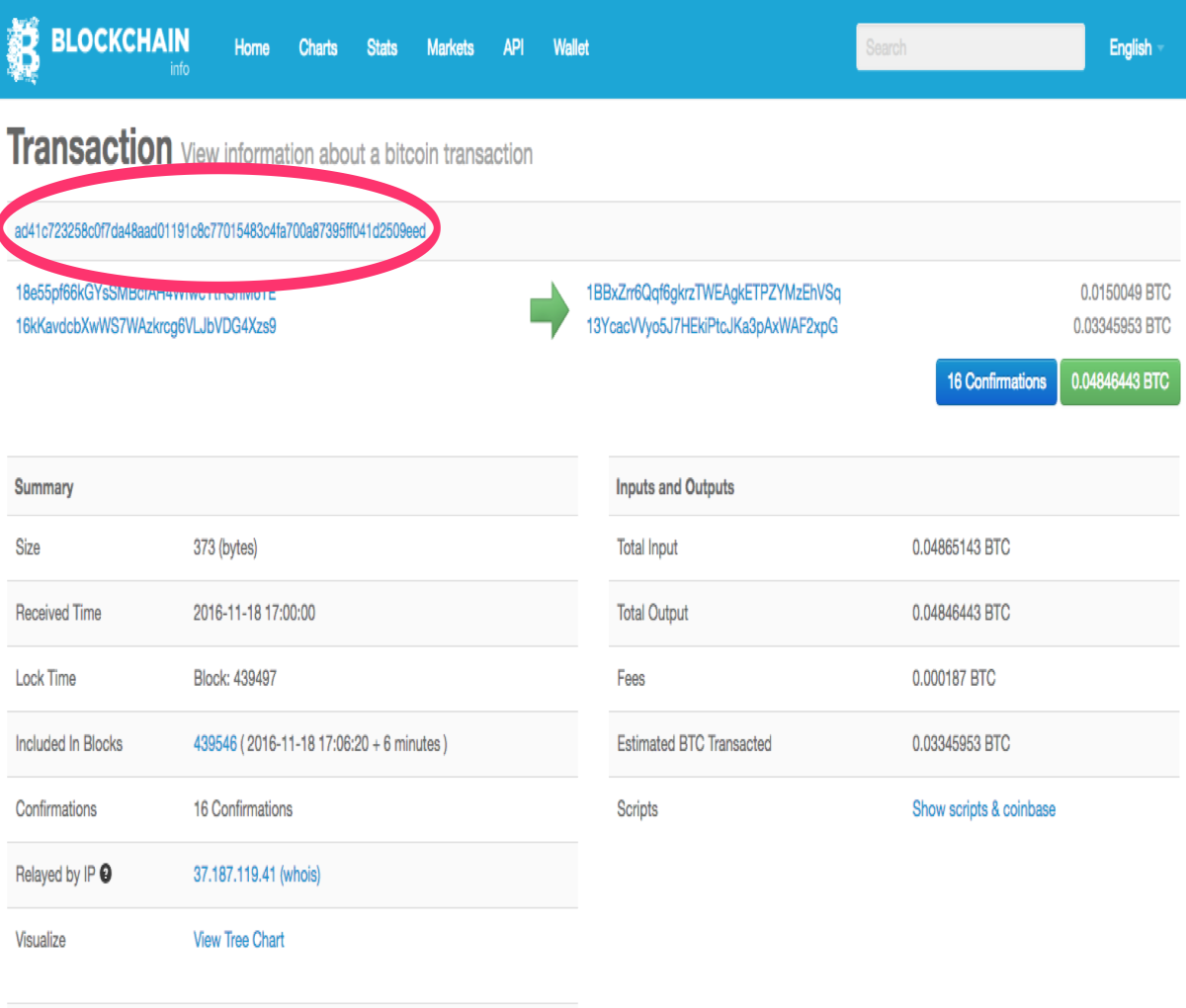1186x1008 pixels.
Task: Select Received Time value 2016-11-18 17:00:00
Action: coord(254,613)
